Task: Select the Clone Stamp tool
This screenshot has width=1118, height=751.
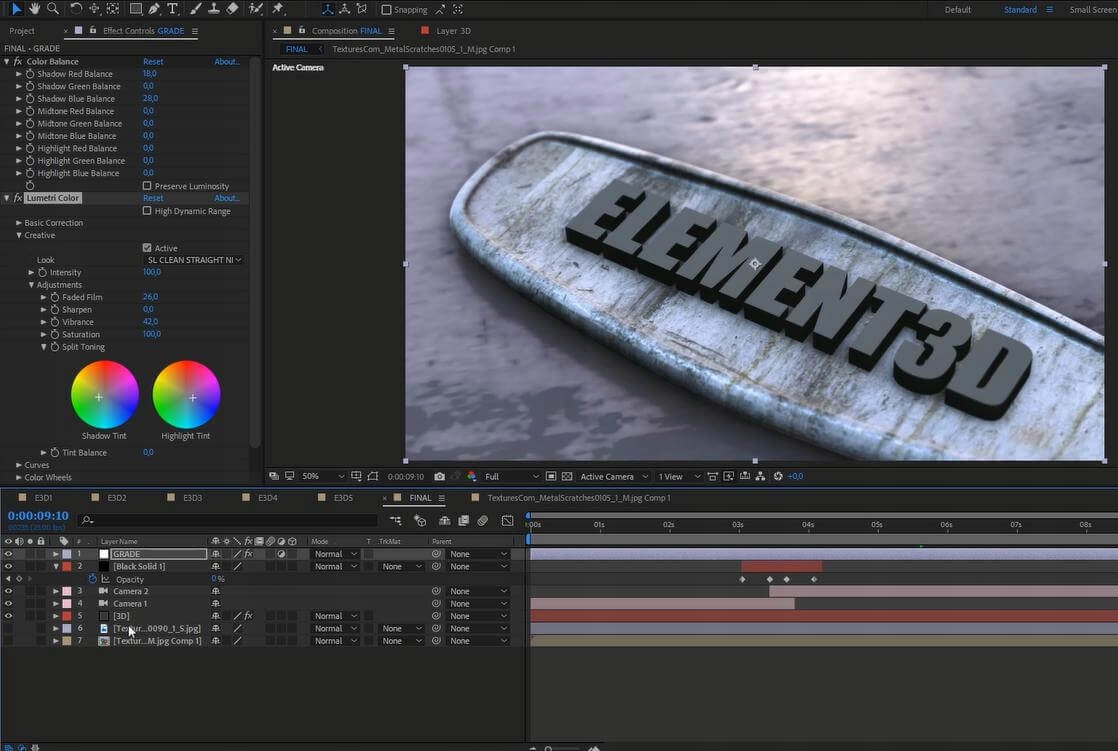Action: [213, 9]
